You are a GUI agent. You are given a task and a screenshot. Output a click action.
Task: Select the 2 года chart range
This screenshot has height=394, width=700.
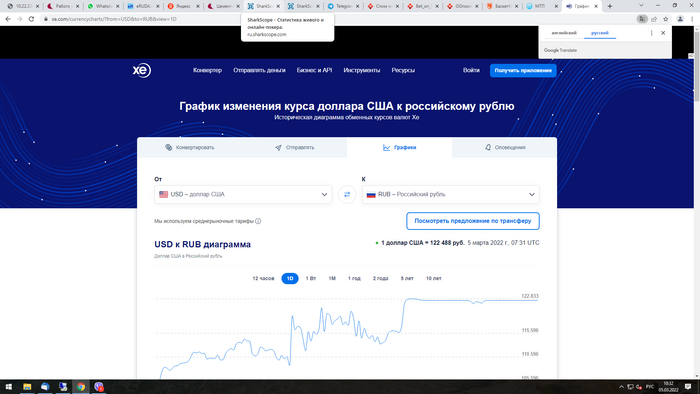[380, 278]
